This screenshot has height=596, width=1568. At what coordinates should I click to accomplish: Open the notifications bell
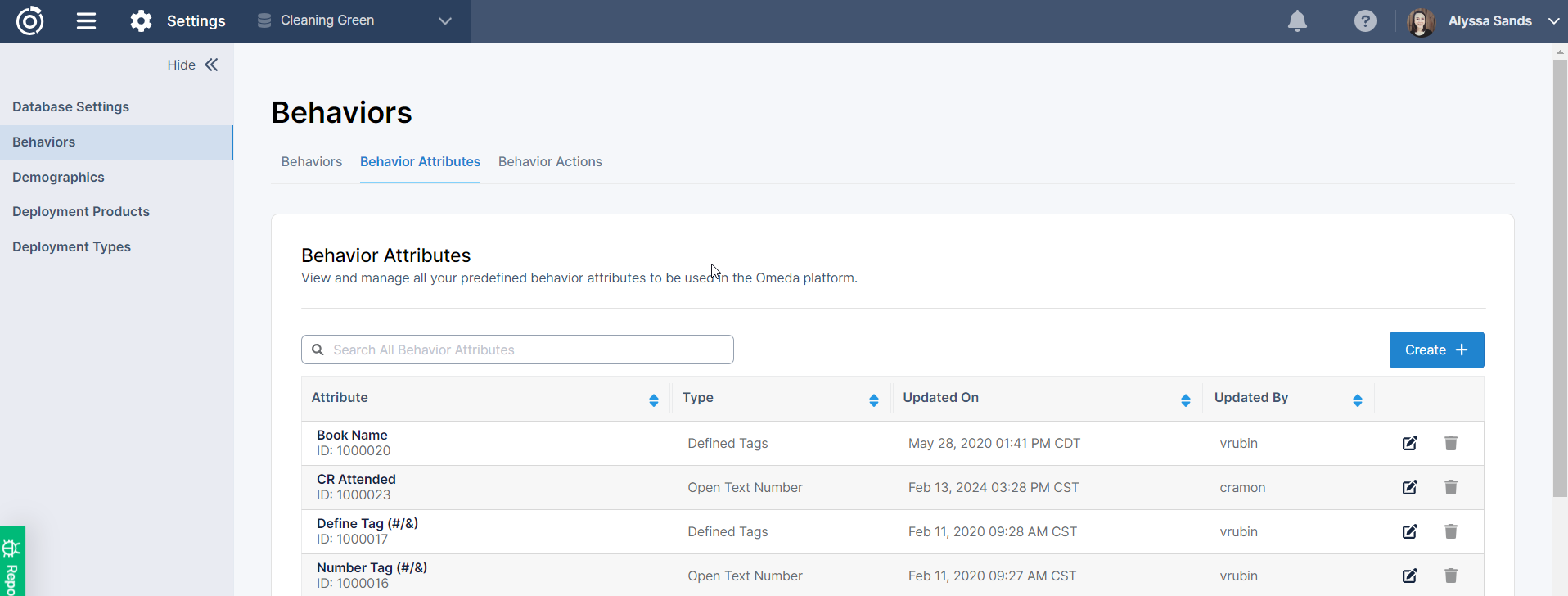(x=1297, y=21)
